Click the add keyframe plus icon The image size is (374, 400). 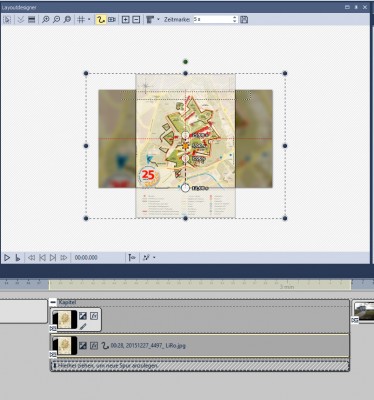click(125, 20)
